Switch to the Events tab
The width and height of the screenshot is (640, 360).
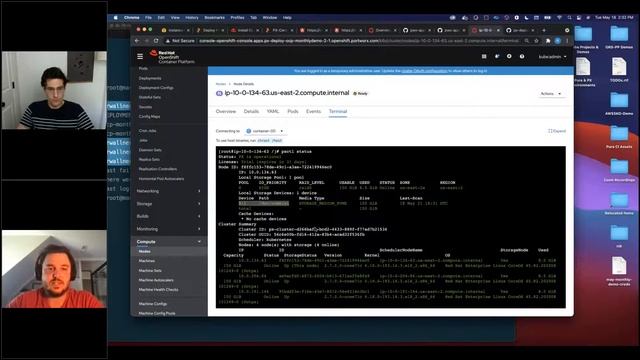coord(313,111)
